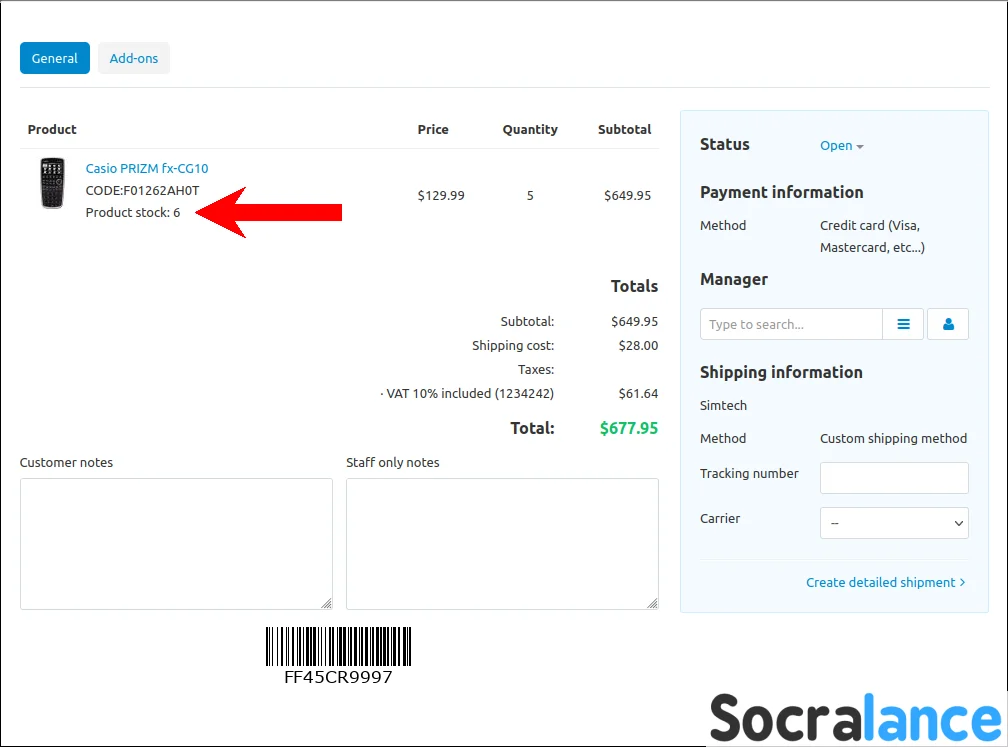Click the green Total amount $677.95
1008x747 pixels.
click(628, 428)
